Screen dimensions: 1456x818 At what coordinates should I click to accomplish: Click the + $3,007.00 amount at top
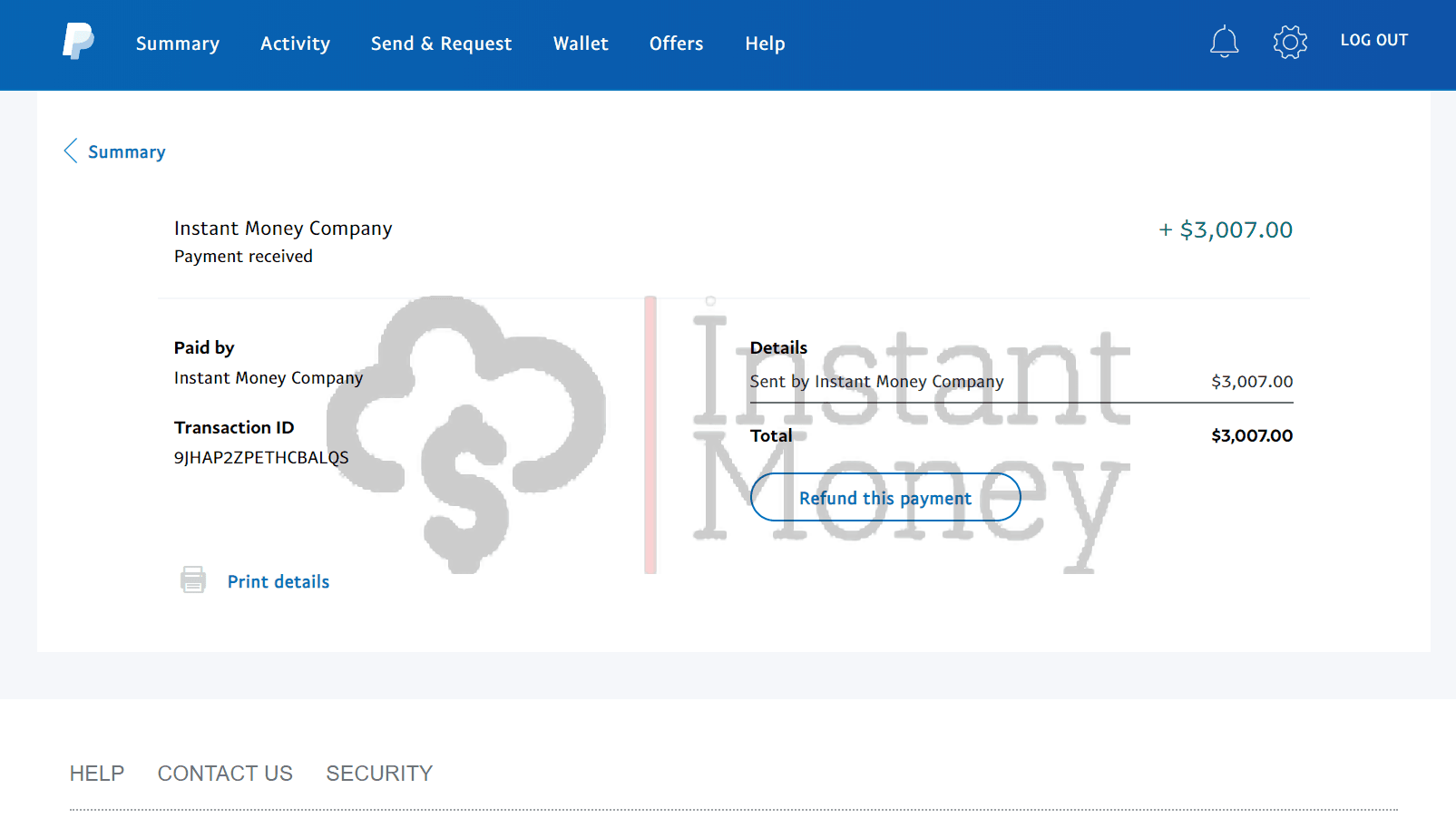click(x=1226, y=229)
